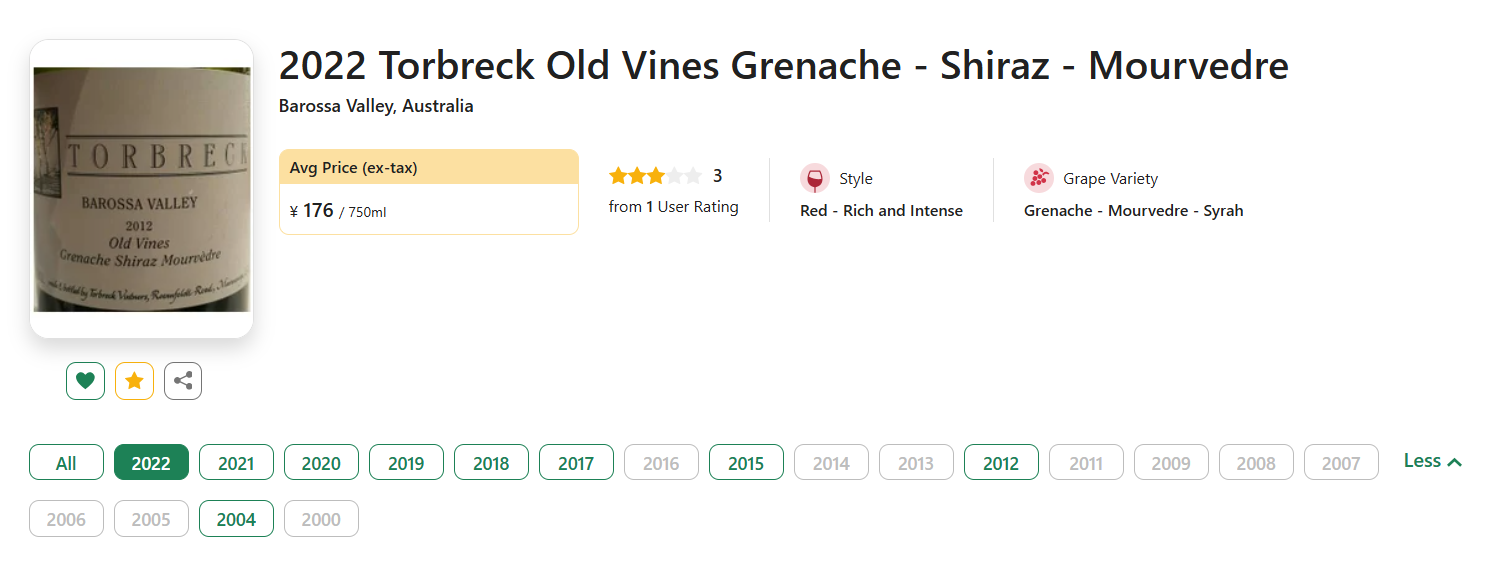Open the Red - Rich and Intense link
This screenshot has width=1492, height=572.
(x=881, y=211)
